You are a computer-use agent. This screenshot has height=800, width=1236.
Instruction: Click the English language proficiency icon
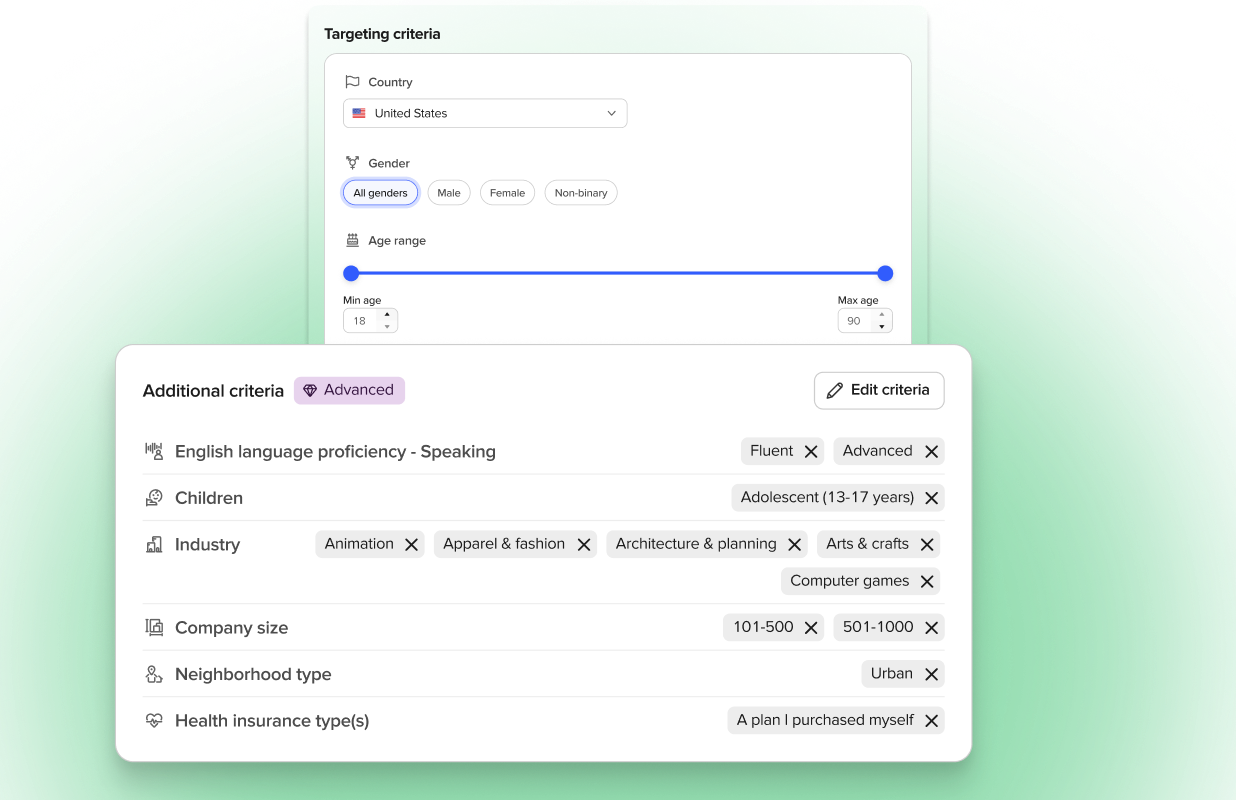tap(154, 451)
